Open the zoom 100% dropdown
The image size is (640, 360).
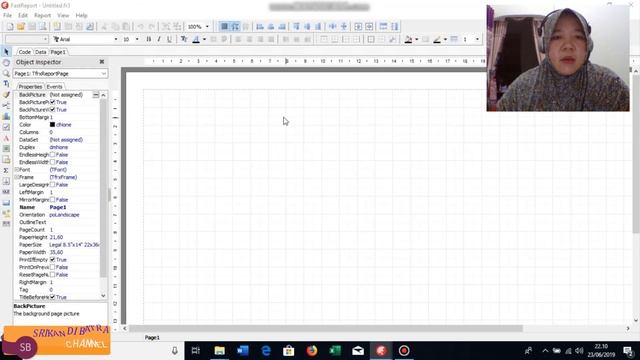click(x=207, y=27)
